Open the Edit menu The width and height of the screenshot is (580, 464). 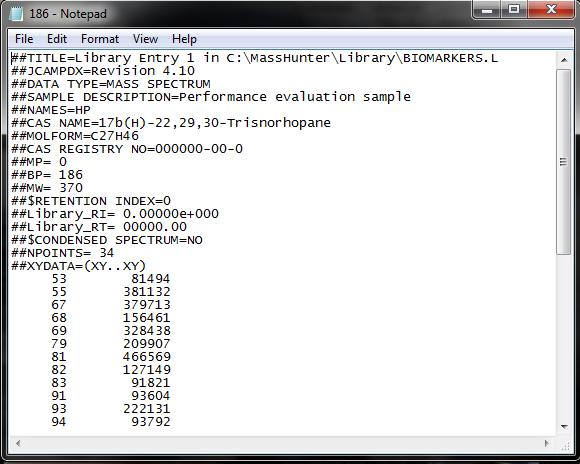57,39
